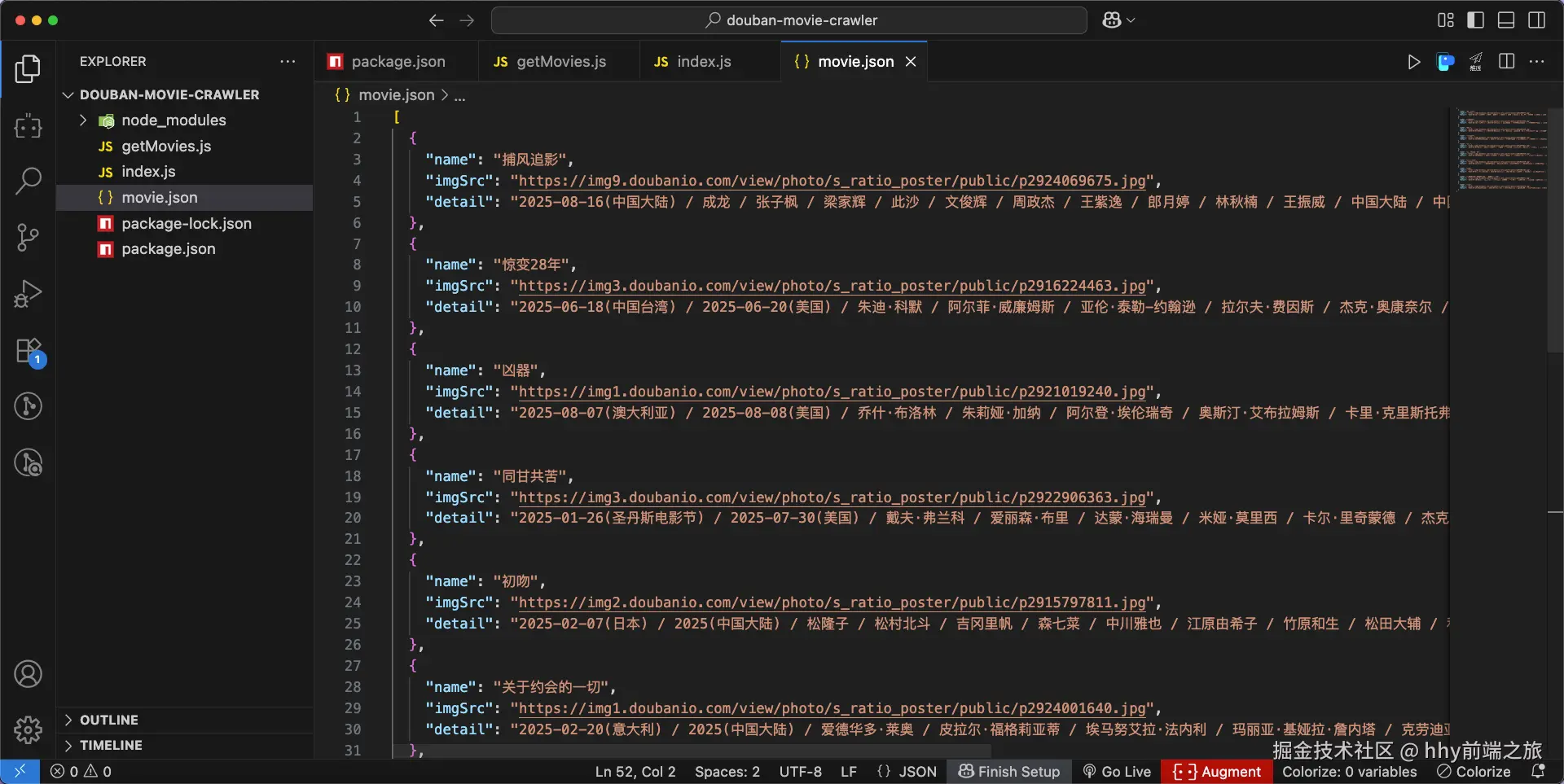Open editor More Actions ellipsis
1564x784 pixels.
[x=1537, y=62]
